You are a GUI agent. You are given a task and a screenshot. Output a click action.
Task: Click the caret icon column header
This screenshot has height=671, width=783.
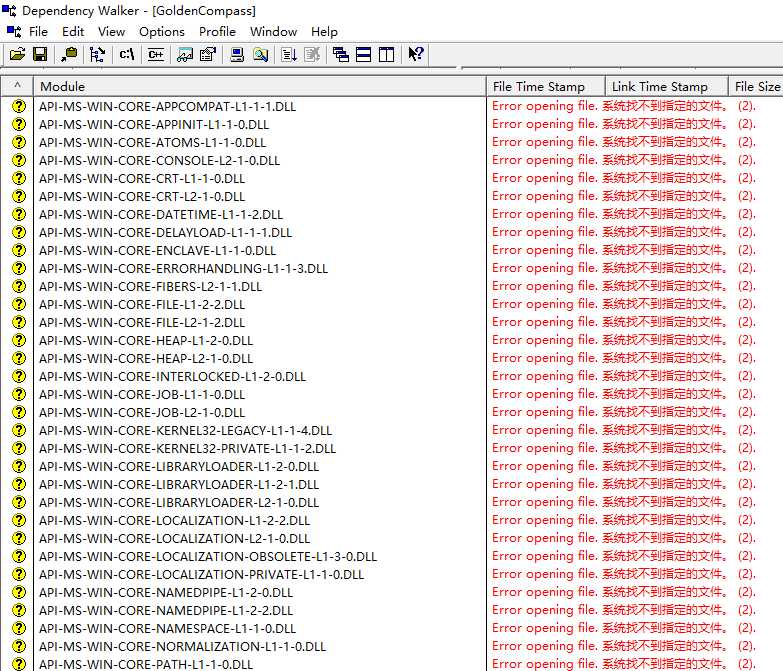point(17,86)
